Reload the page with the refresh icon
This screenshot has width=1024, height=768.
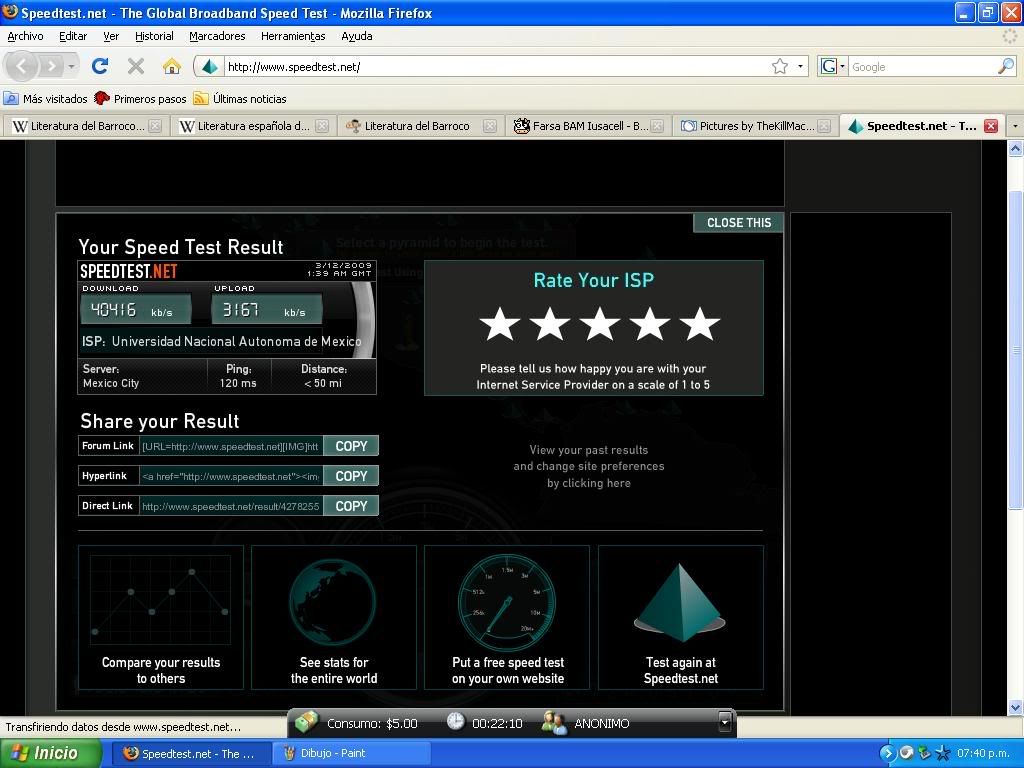coord(100,66)
